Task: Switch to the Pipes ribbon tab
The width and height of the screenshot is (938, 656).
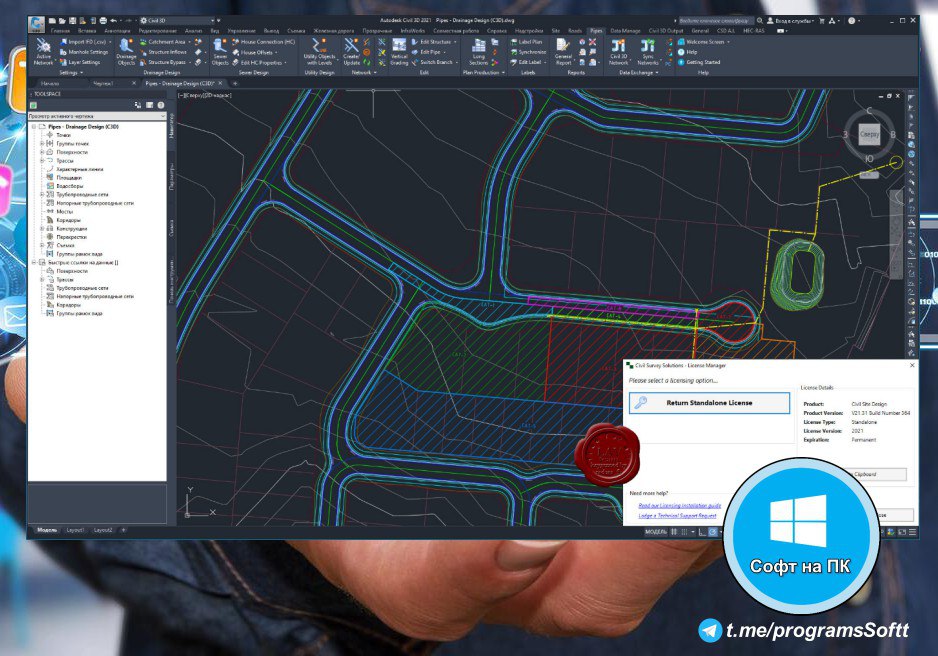Action: point(596,30)
